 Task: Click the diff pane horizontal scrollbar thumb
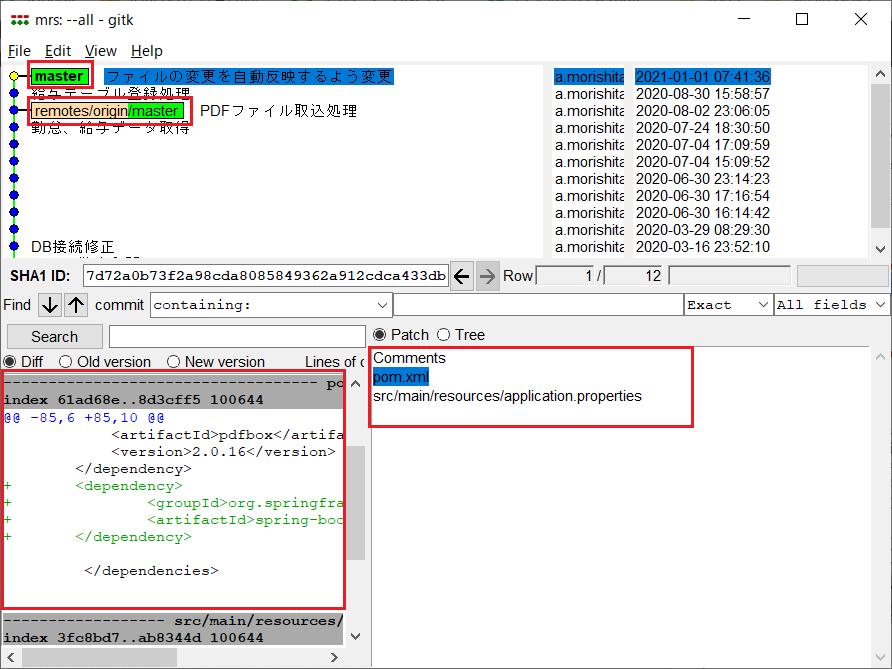[100, 658]
